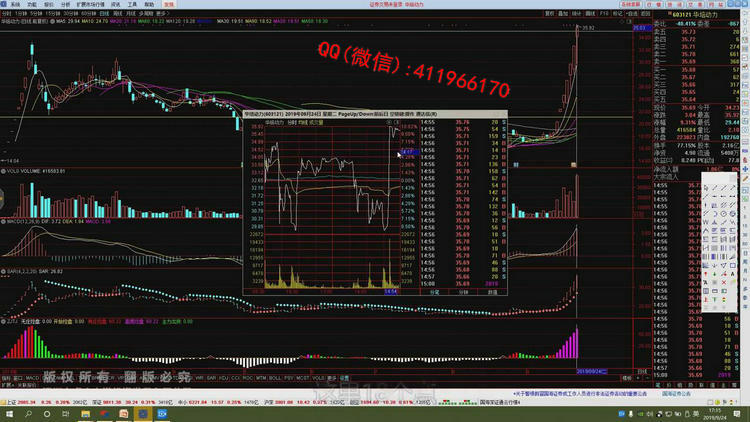This screenshot has height=422, width=750.
Task: Click the 上证 index in status bar
Action: click(x=11, y=402)
